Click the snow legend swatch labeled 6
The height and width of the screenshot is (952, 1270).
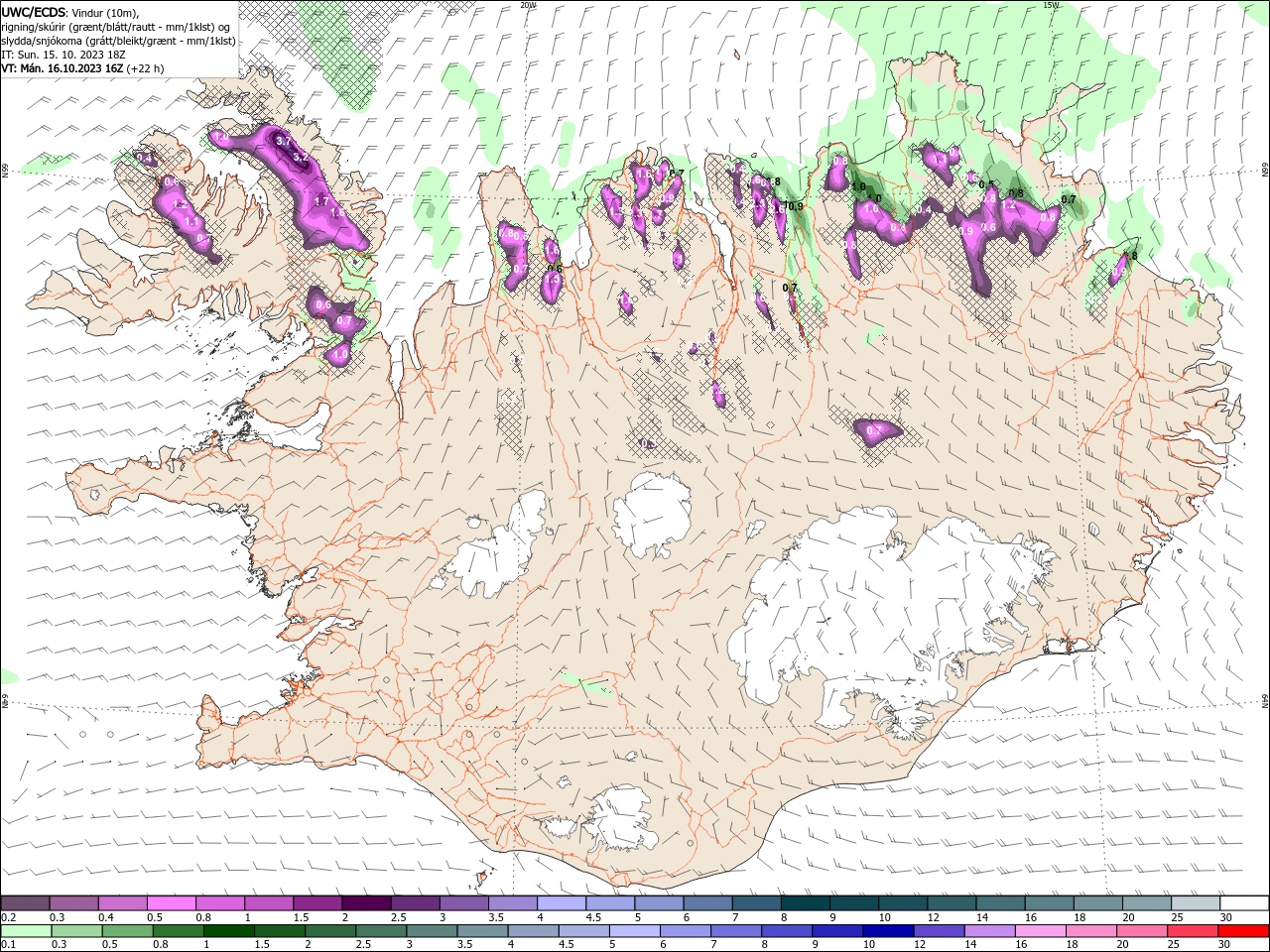coord(706,903)
